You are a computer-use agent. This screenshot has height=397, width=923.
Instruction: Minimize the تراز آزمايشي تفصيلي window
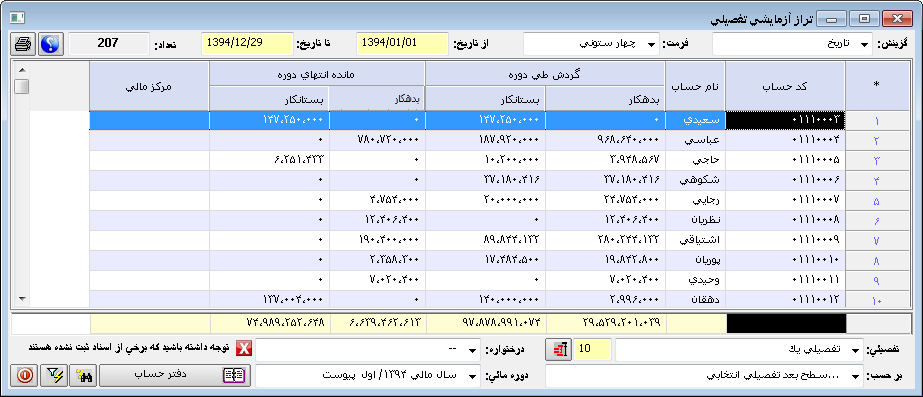click(831, 19)
